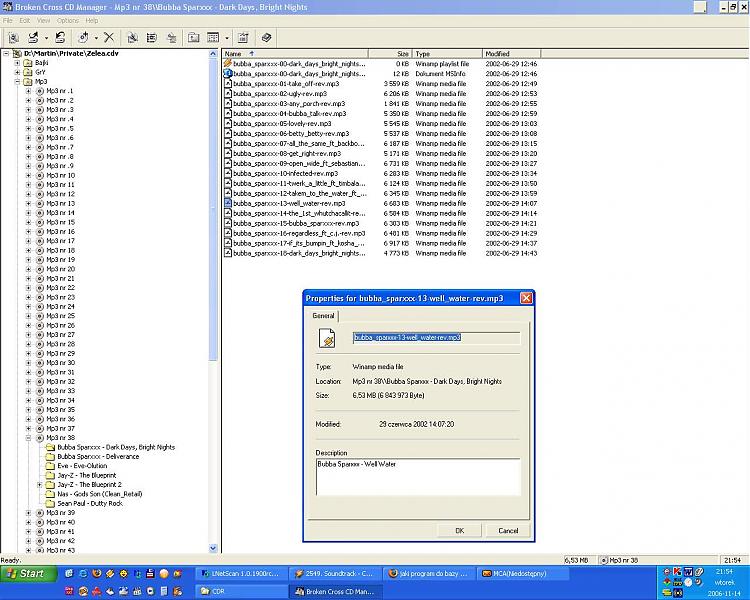Screen dimensions: 750x600
Task: Click the delete X toolbar icon
Action: click(x=109, y=38)
